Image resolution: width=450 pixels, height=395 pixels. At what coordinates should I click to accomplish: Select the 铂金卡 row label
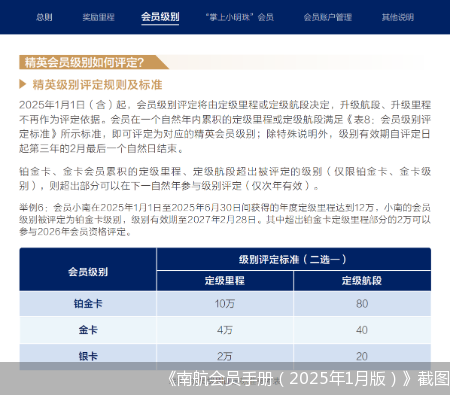[x=88, y=304]
